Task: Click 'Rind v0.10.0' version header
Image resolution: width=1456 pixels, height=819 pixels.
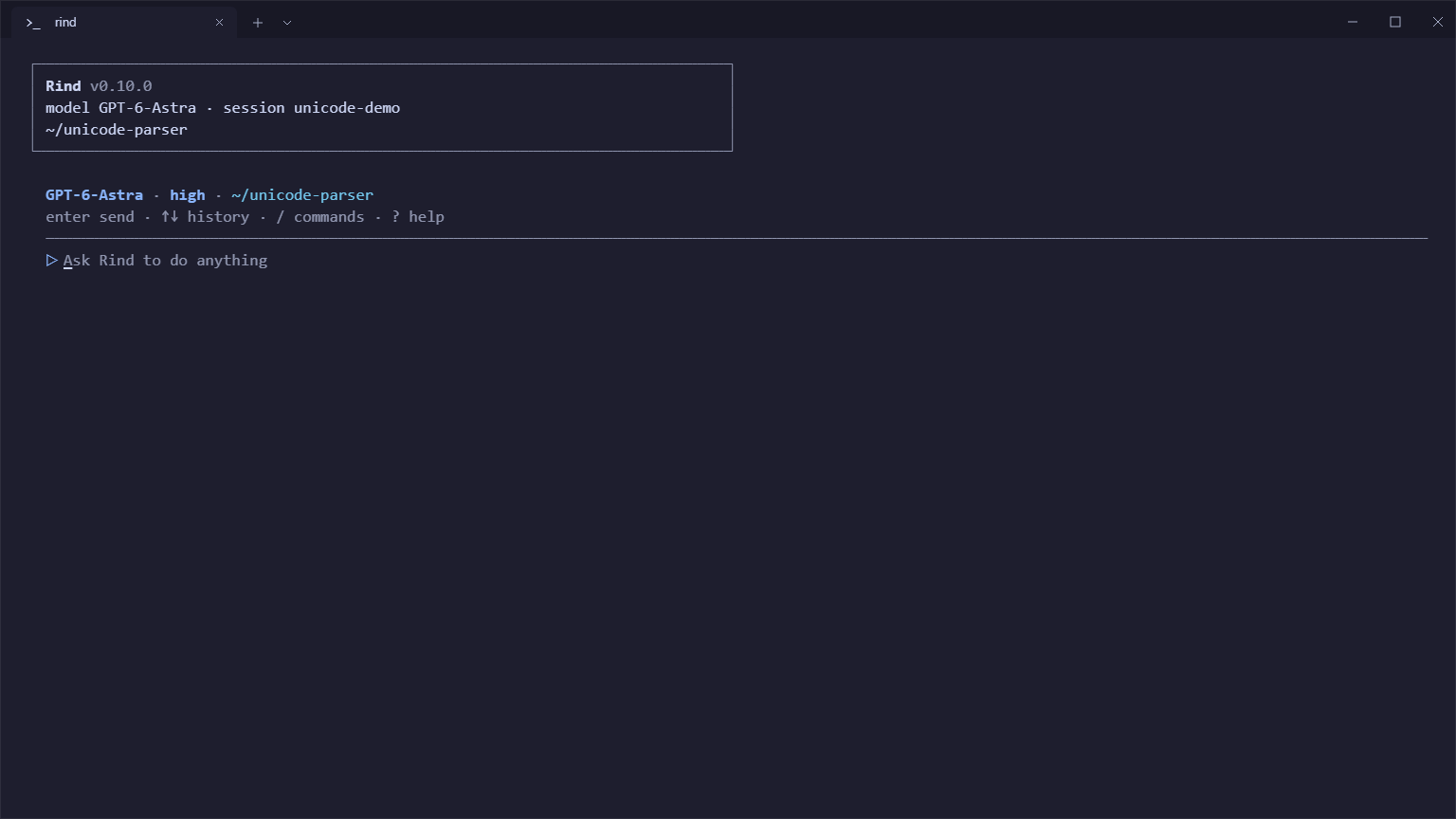Action: point(99,85)
